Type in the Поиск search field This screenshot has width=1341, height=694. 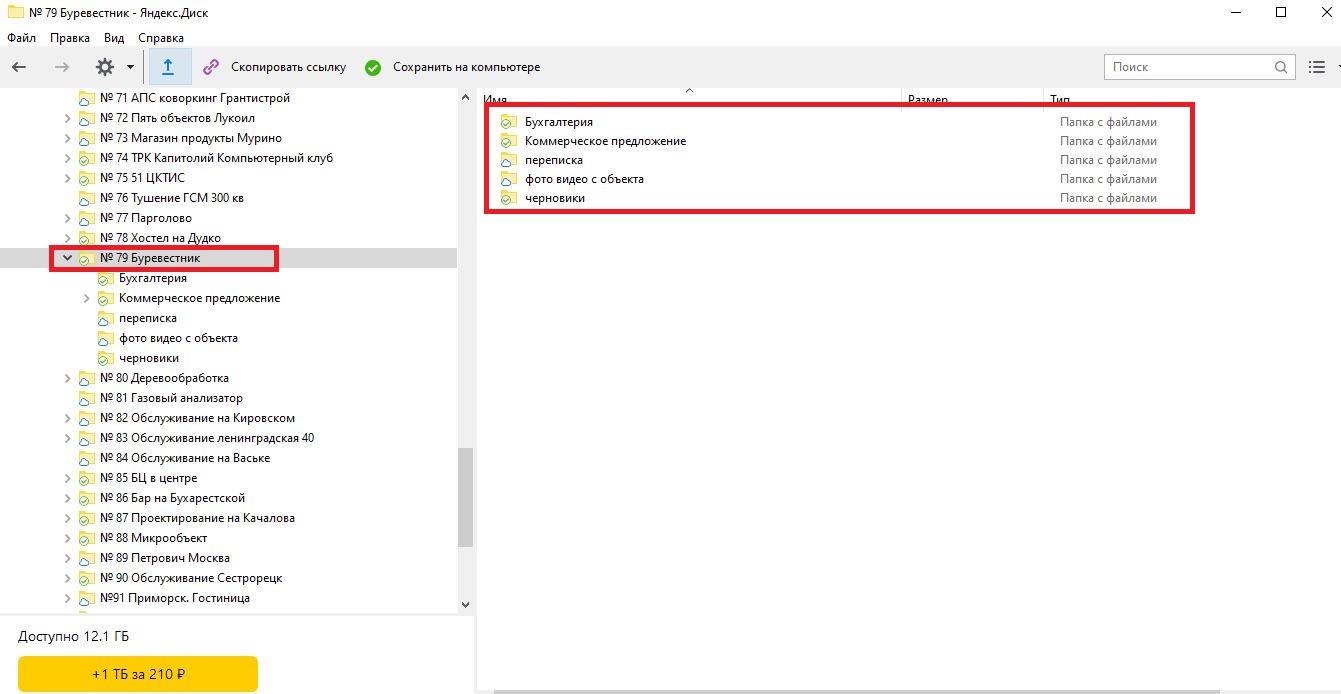click(x=1188, y=67)
